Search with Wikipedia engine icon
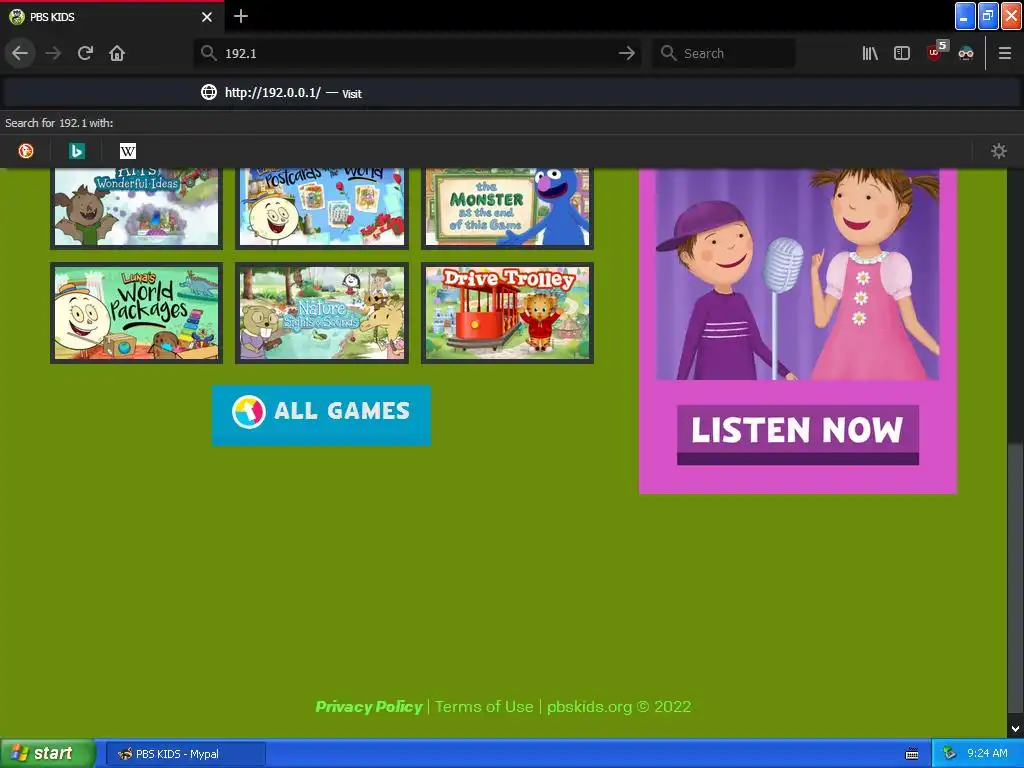Screen dimensions: 1024x768 tap(128, 151)
